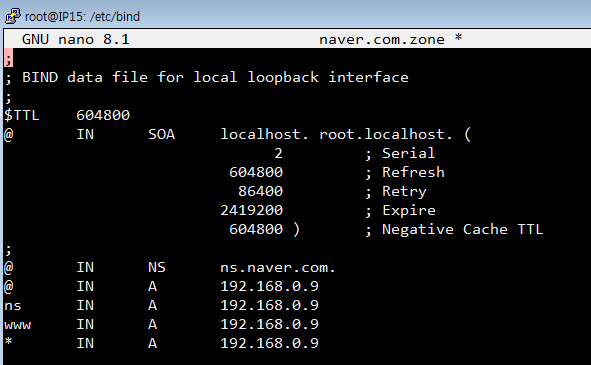Click the asterisk wildcard record name

click(x=8, y=342)
